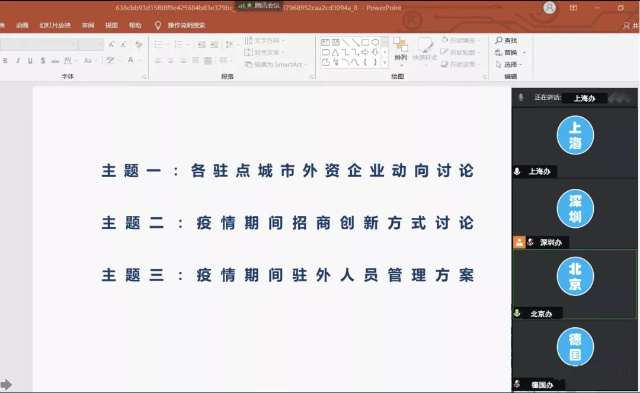
Task: Click the increase font size icon
Action: [111, 44]
